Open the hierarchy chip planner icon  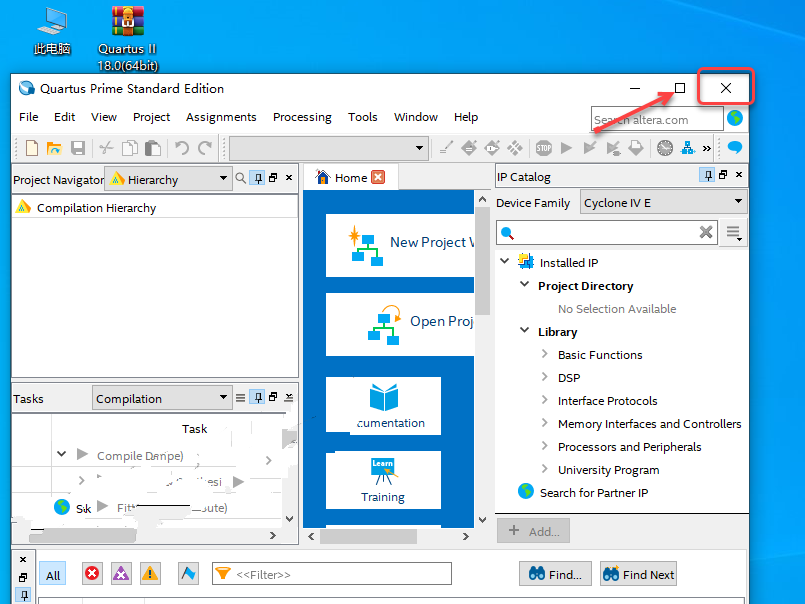[x=687, y=148]
